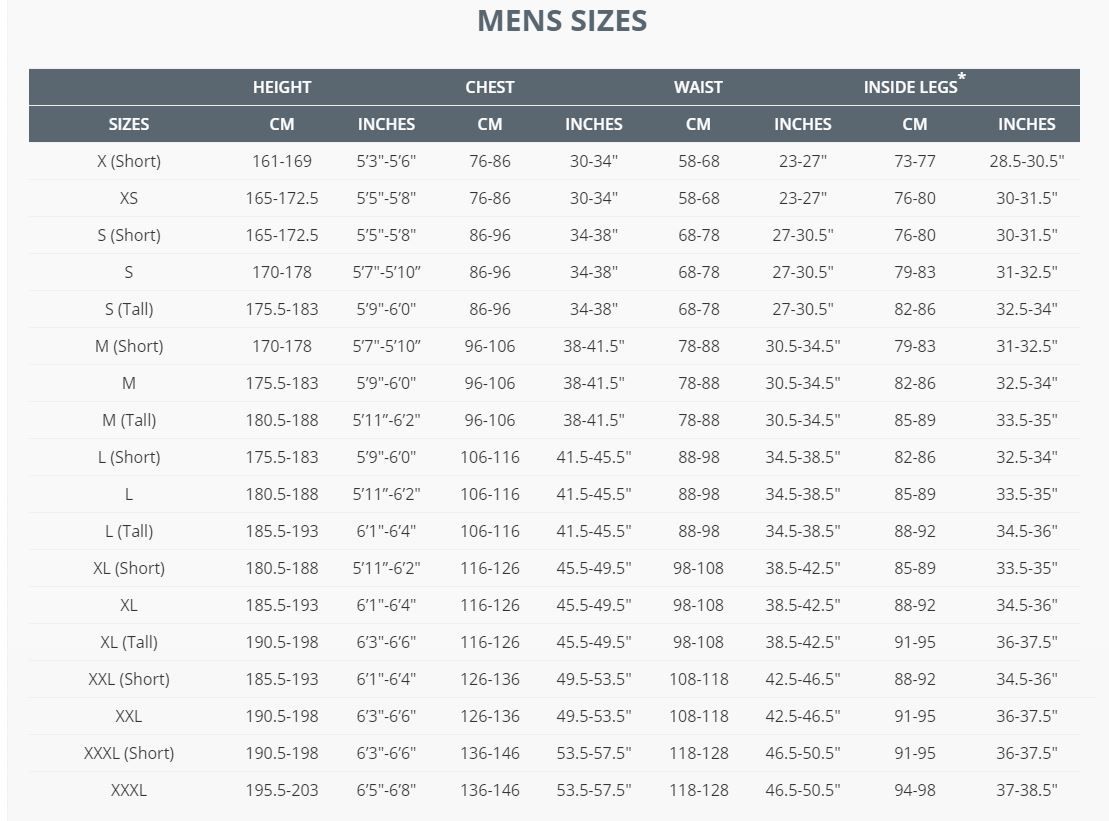Click the XXL (Short) size label
The width and height of the screenshot is (1109, 821).
pyautogui.click(x=129, y=679)
